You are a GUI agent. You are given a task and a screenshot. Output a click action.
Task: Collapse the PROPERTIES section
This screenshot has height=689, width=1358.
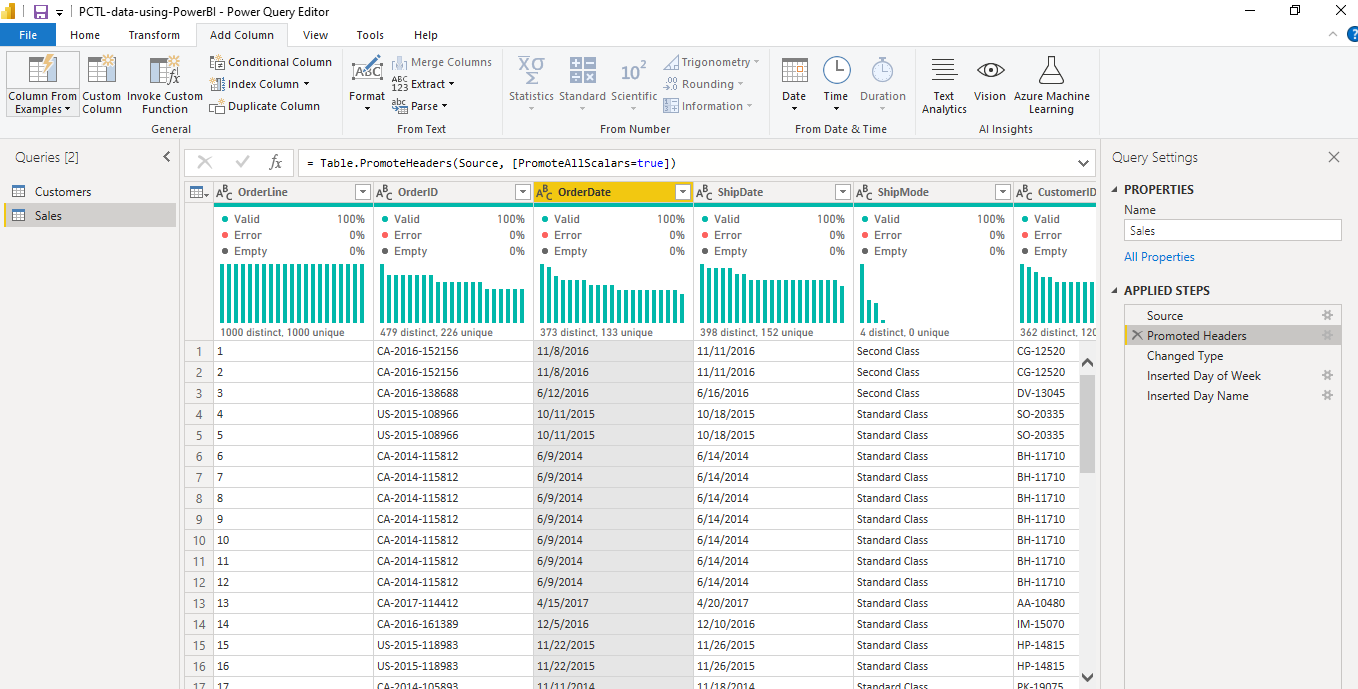click(x=1115, y=189)
